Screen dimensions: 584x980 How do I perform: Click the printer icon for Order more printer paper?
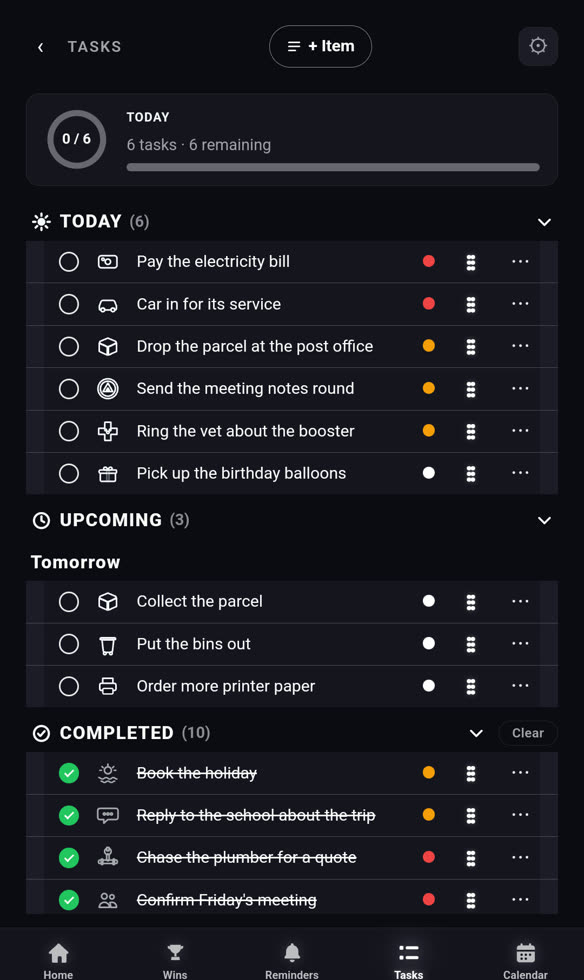(108, 686)
